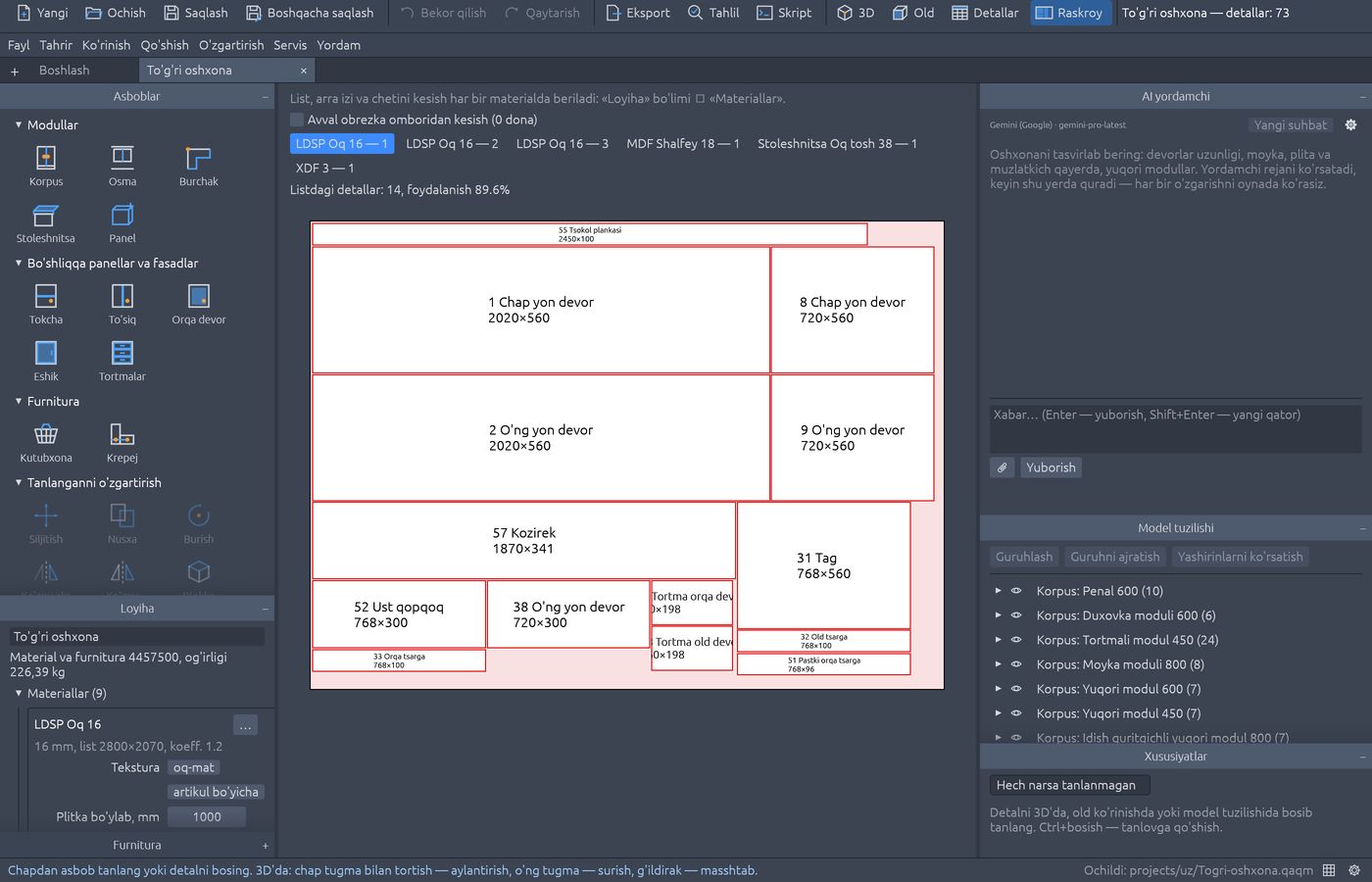This screenshot has width=1372, height=882.
Task: Open the Fayl menu
Action: [19, 45]
